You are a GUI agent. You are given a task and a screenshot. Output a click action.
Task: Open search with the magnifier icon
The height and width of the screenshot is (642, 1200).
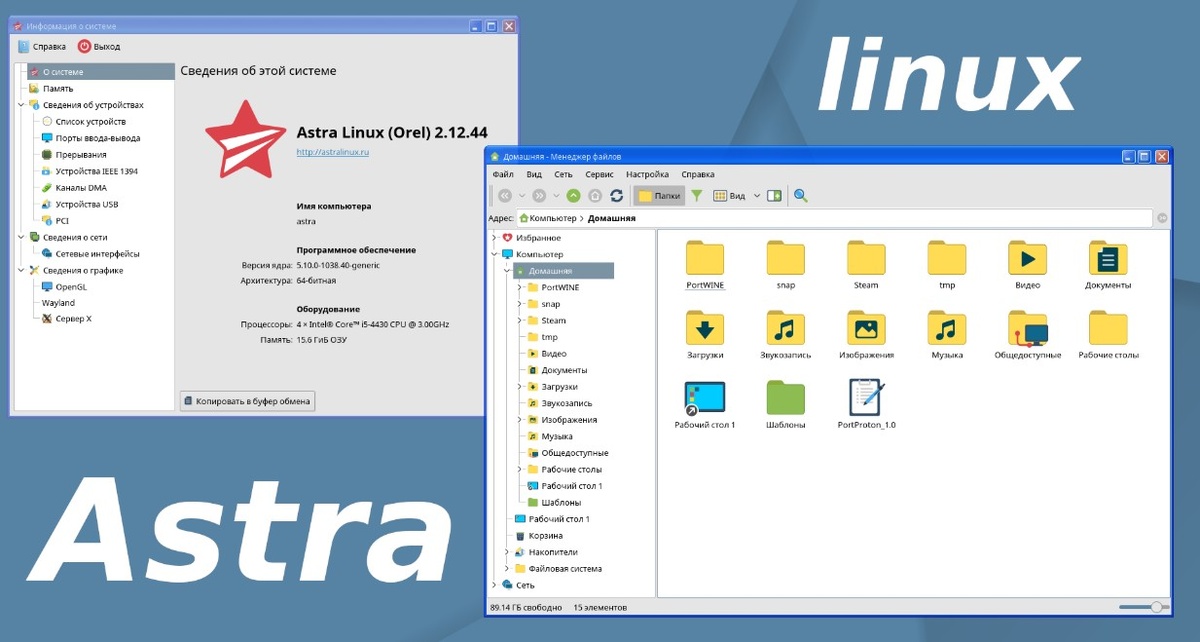pyautogui.click(x=801, y=196)
